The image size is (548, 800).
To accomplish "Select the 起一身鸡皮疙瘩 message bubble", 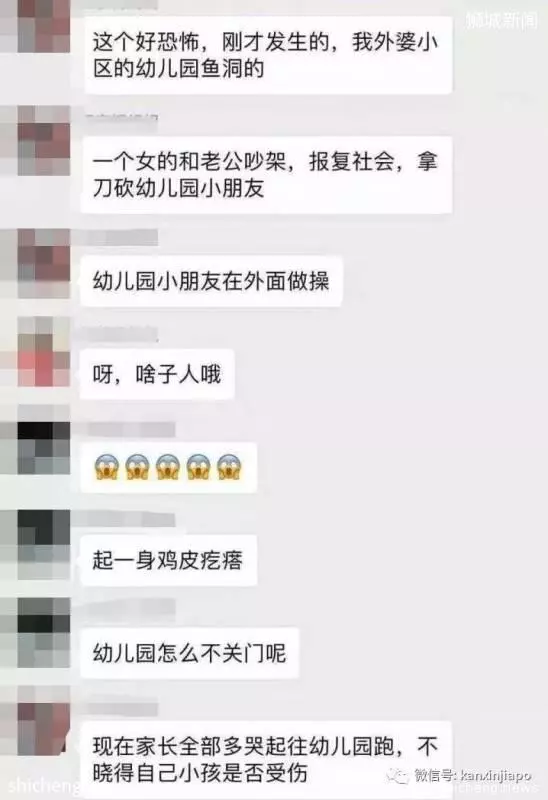I will click(x=168, y=560).
